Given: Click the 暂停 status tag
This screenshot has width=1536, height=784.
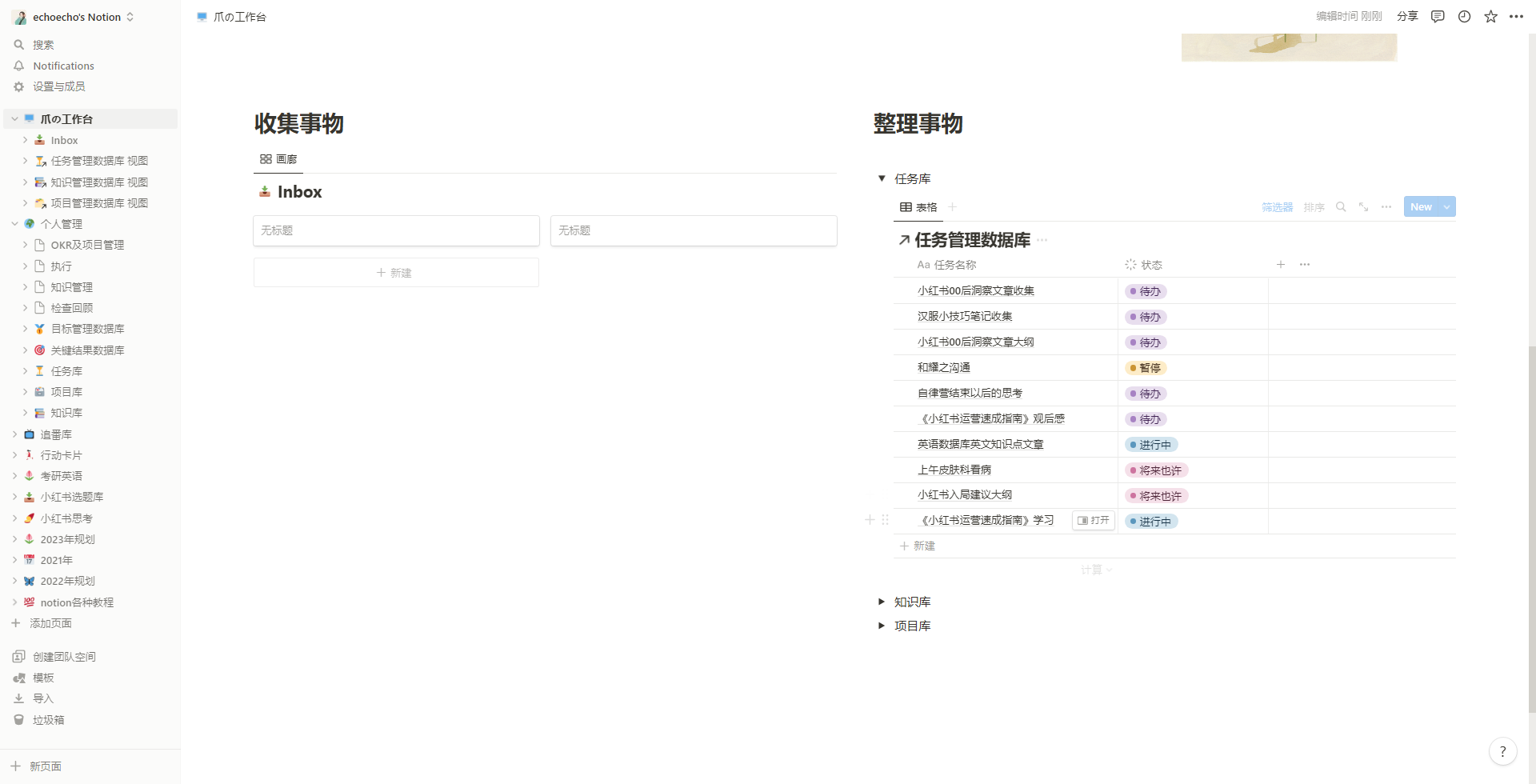Looking at the screenshot, I should point(1146,368).
